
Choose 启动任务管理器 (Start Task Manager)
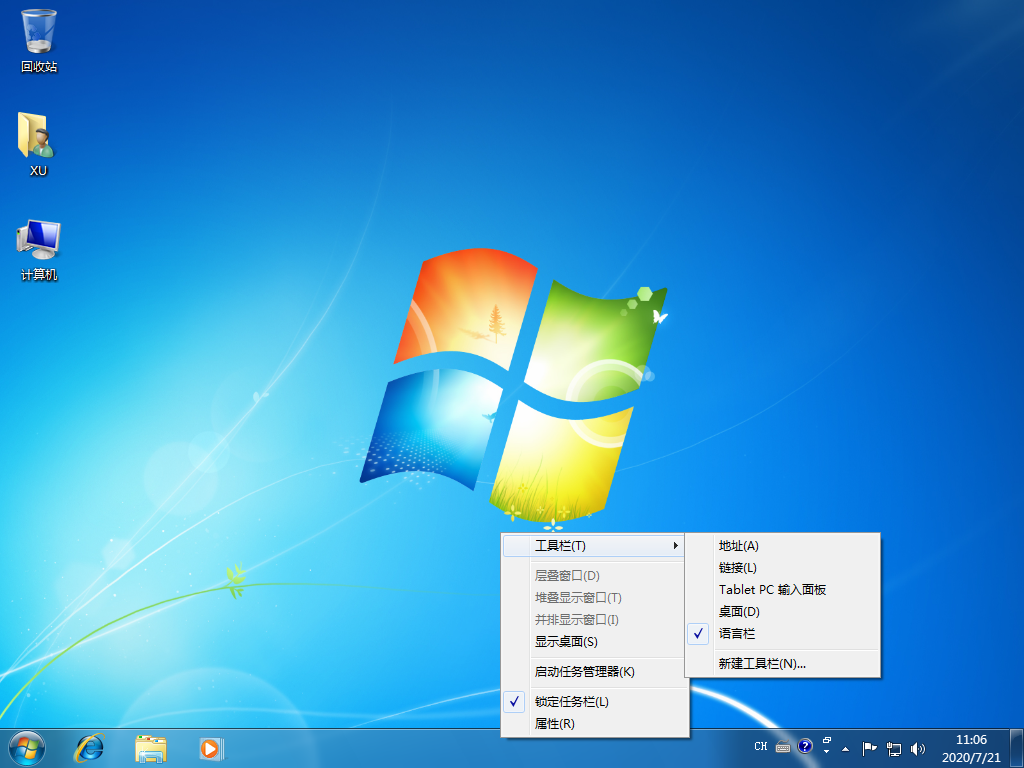(x=584, y=672)
